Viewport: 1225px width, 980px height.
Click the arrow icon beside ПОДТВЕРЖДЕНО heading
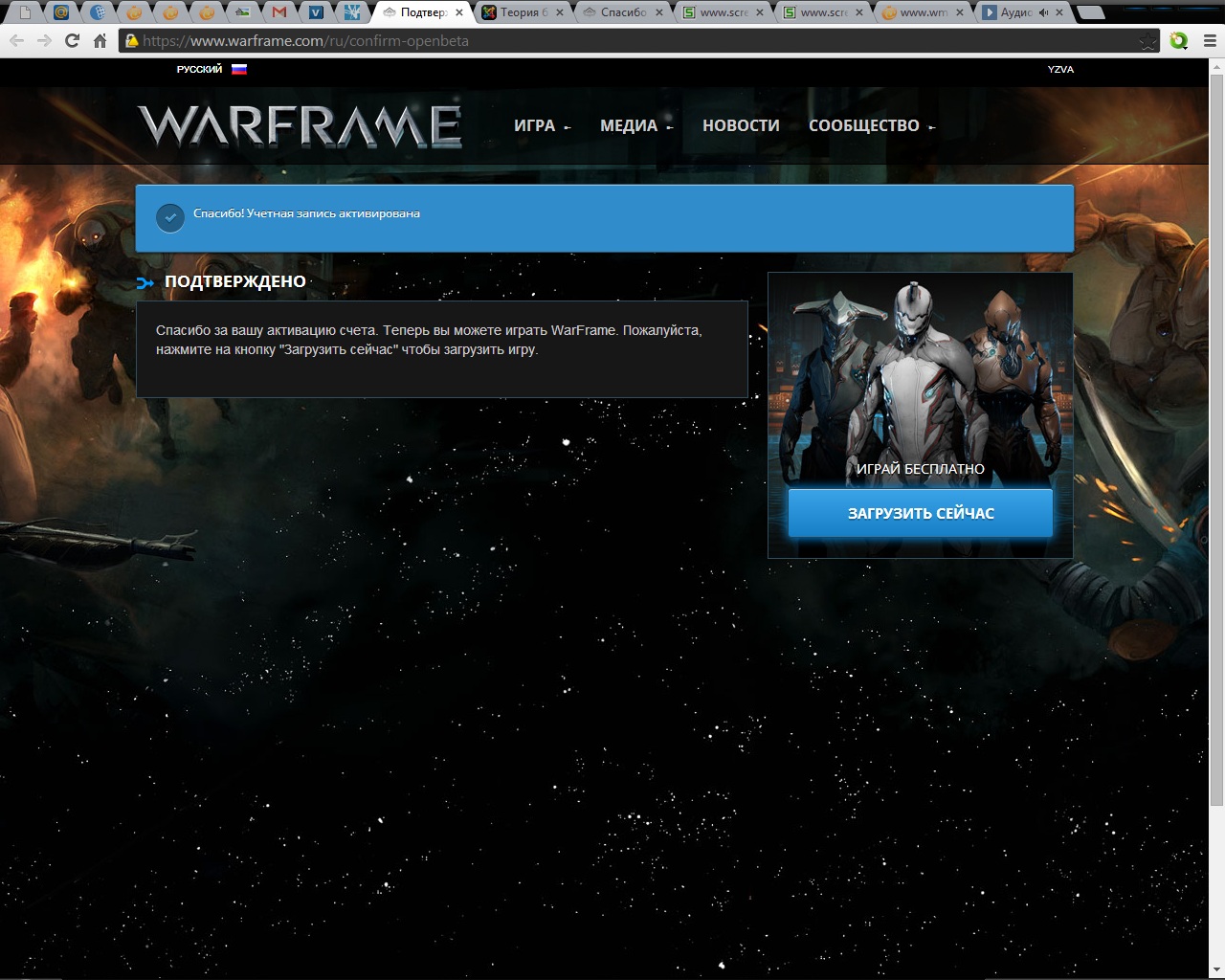click(145, 282)
